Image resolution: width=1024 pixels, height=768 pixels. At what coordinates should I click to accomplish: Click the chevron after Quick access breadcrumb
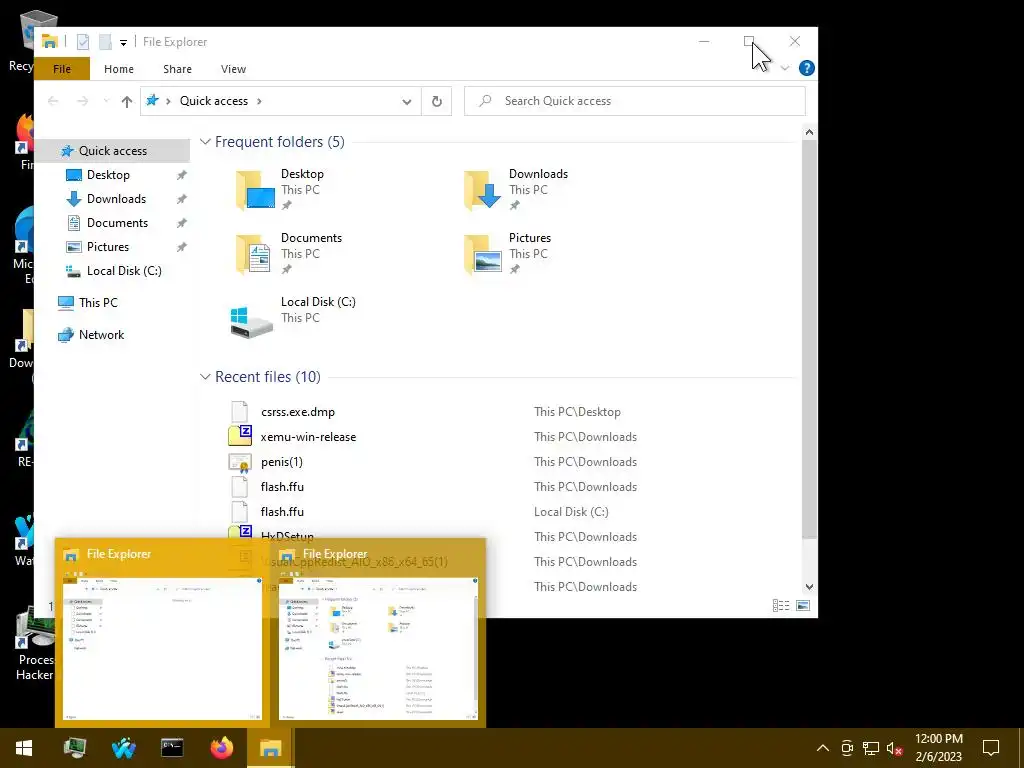click(x=259, y=101)
